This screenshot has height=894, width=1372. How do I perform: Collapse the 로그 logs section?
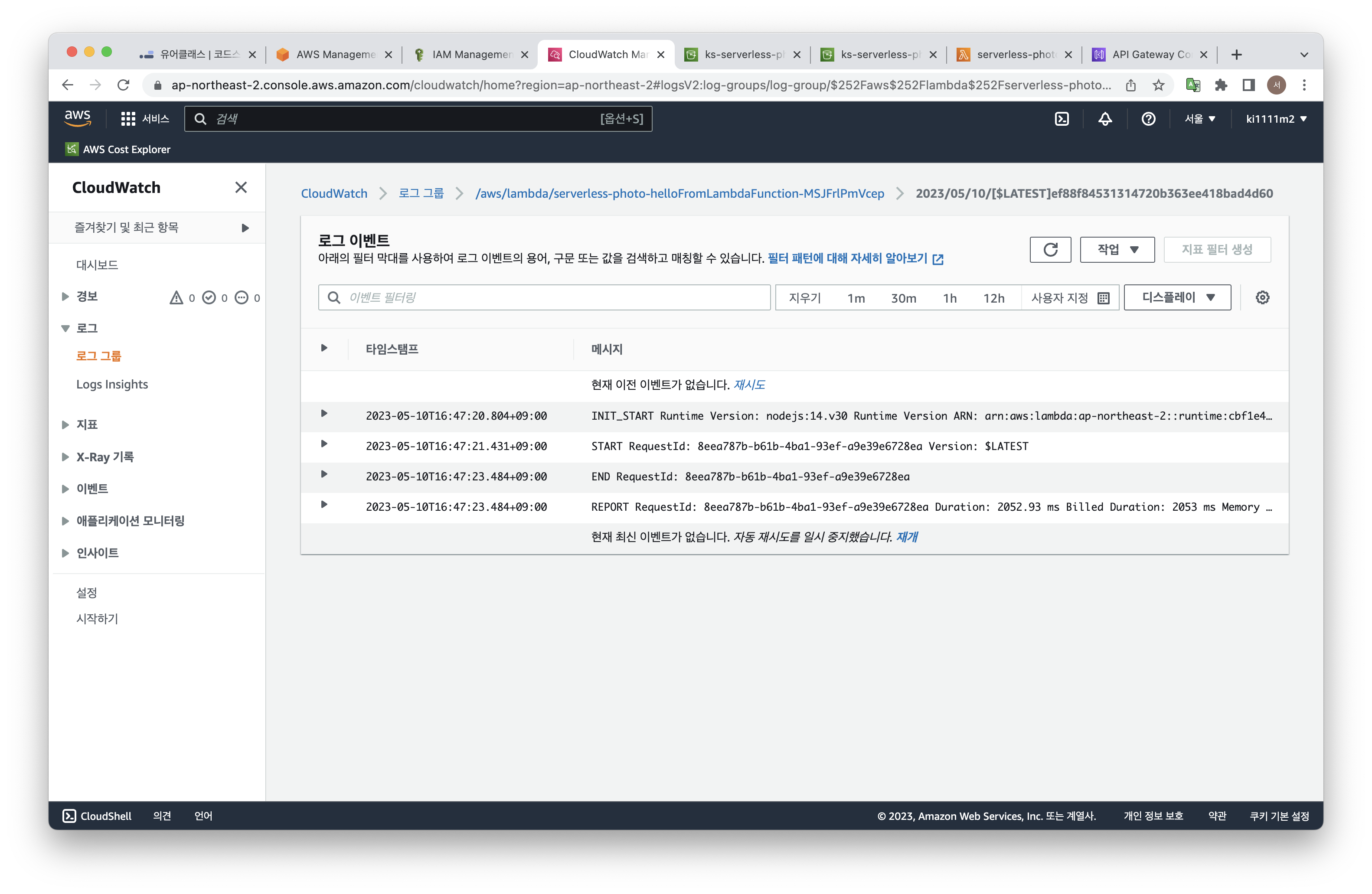coord(65,328)
